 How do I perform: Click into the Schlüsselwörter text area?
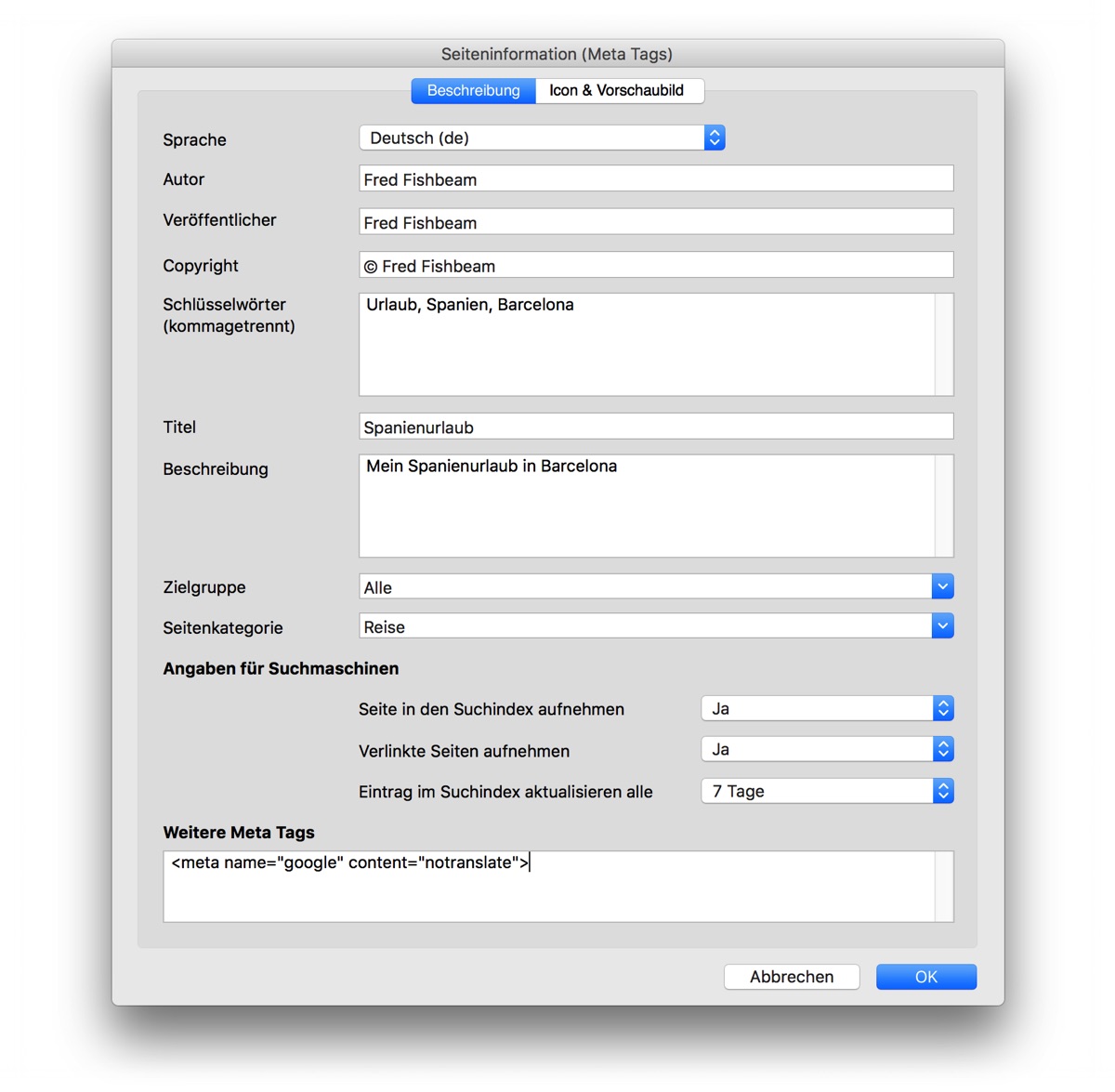pyautogui.click(x=646, y=345)
